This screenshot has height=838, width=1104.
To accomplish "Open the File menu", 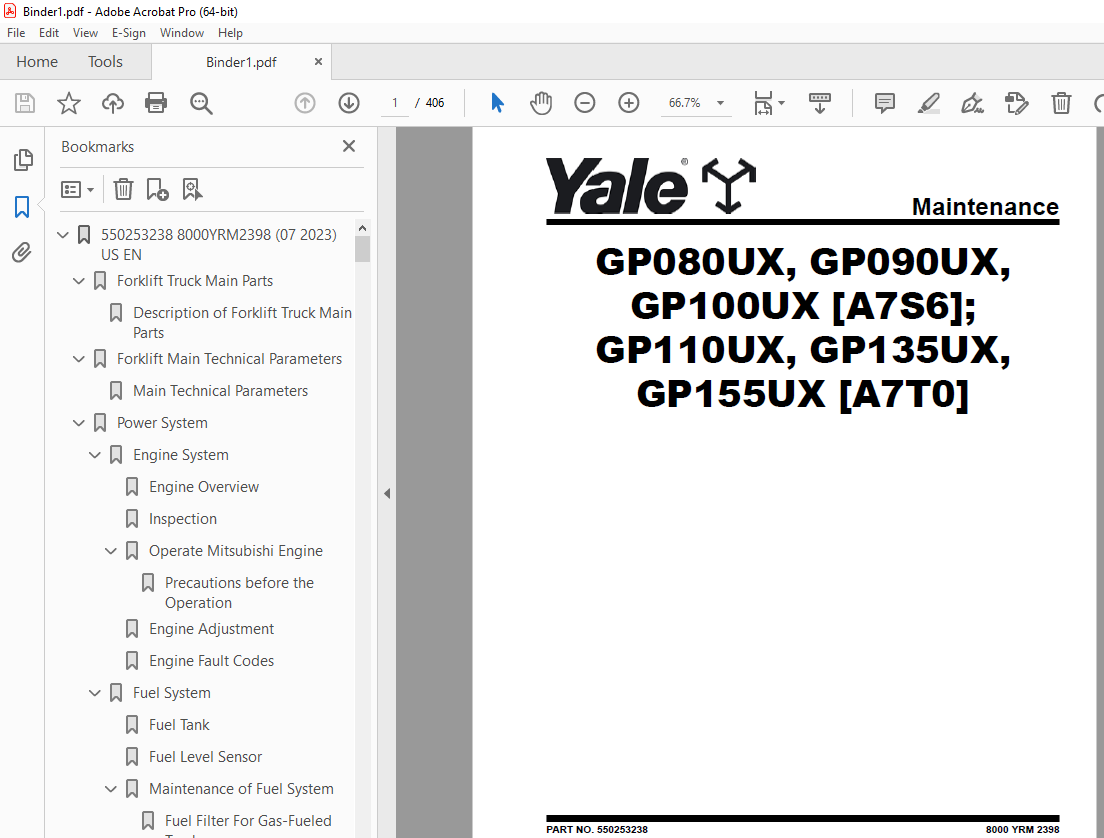I will pos(16,32).
